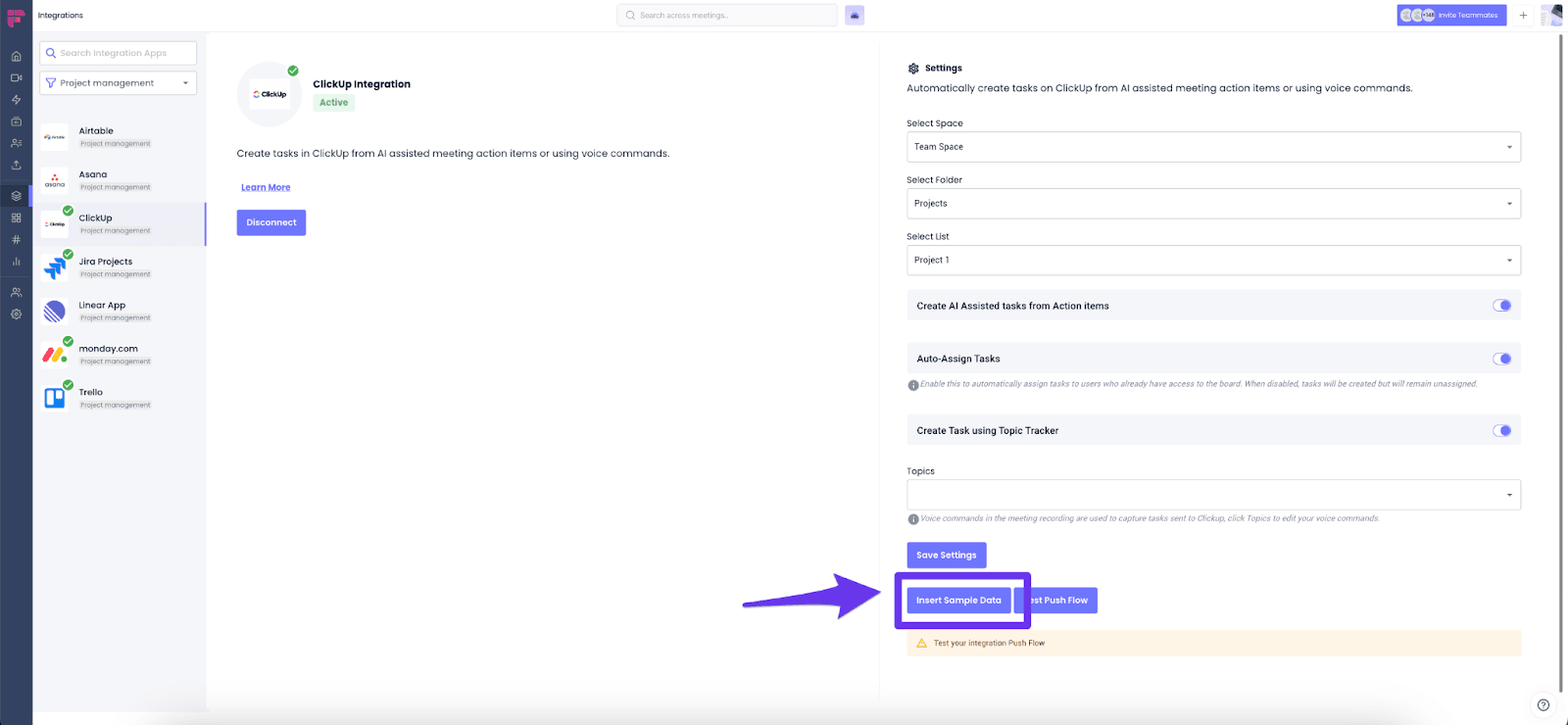Click the large ClickUp integration logo
1568x725 pixels.
[x=269, y=94]
